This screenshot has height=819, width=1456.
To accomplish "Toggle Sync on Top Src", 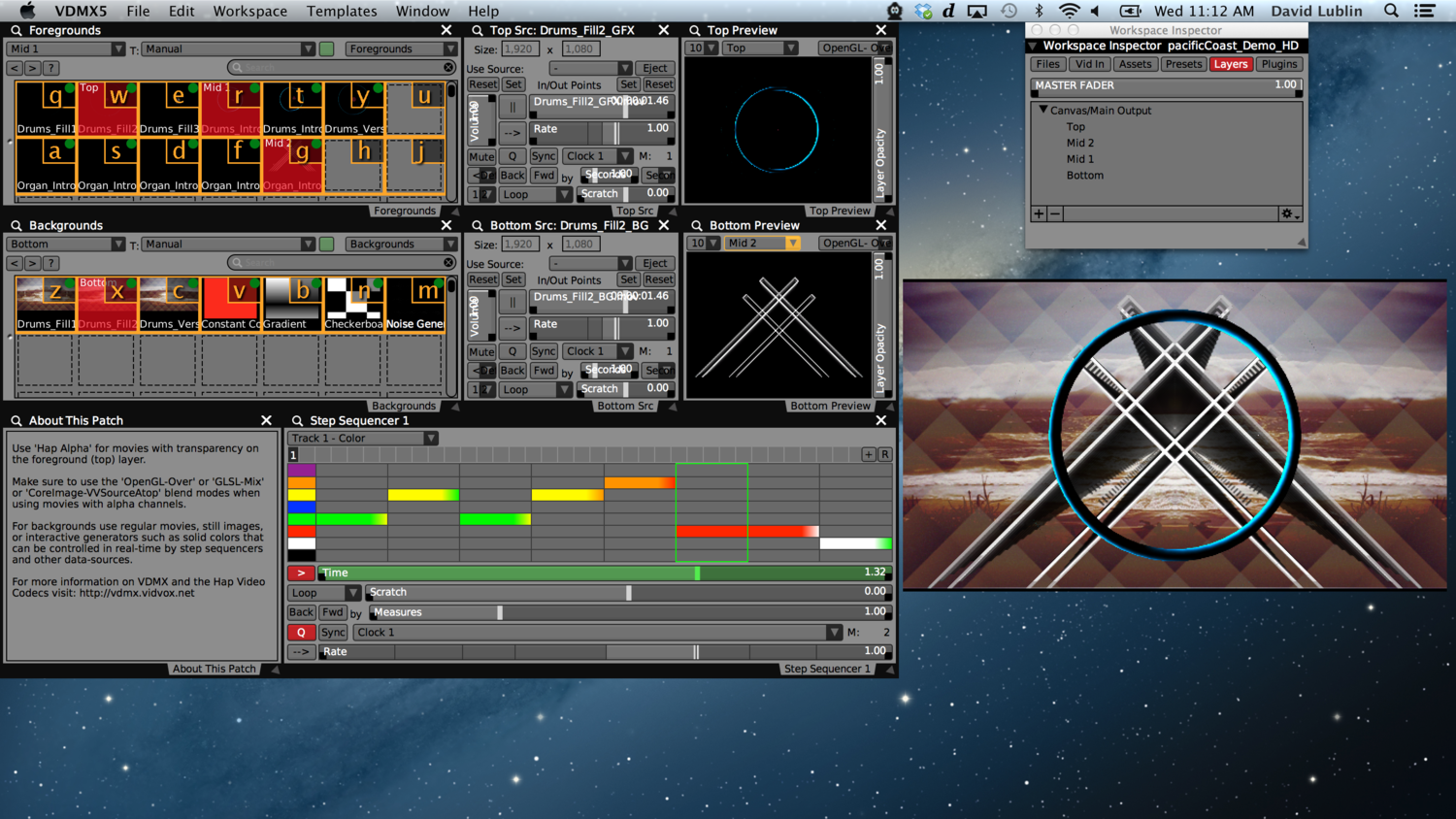I will [544, 156].
